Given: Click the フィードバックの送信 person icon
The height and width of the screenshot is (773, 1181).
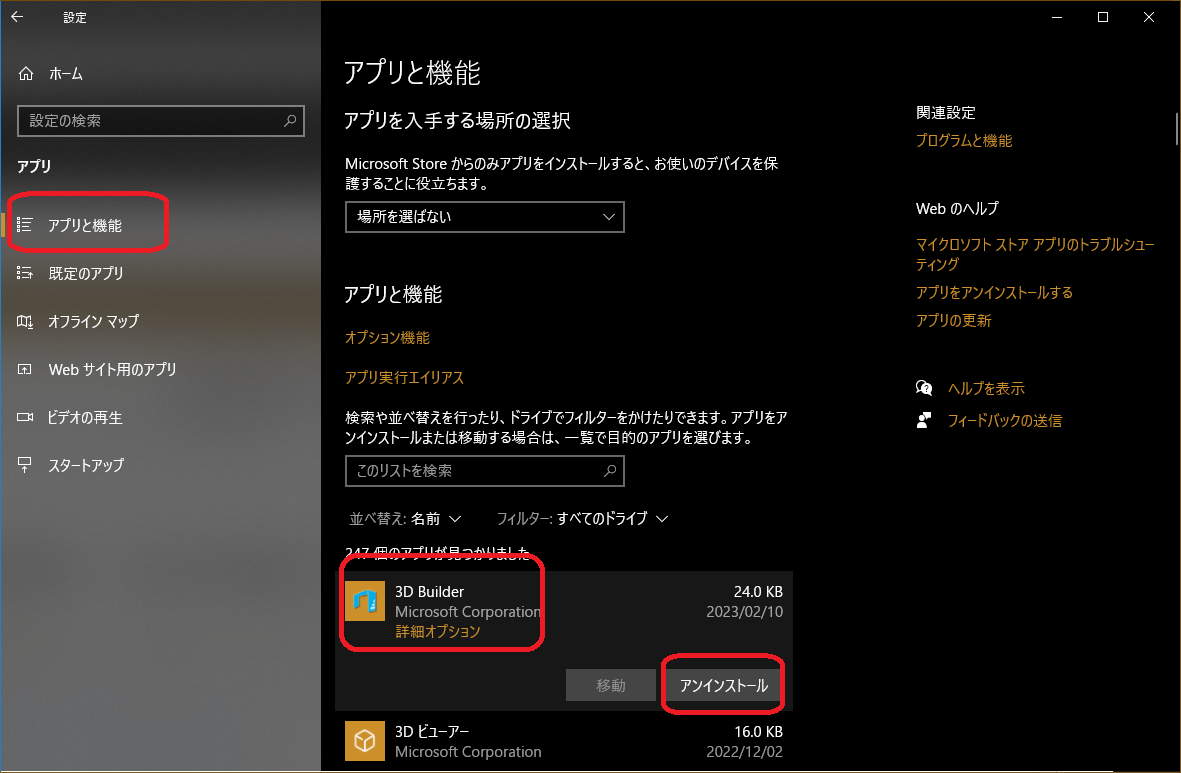Looking at the screenshot, I should (924, 420).
